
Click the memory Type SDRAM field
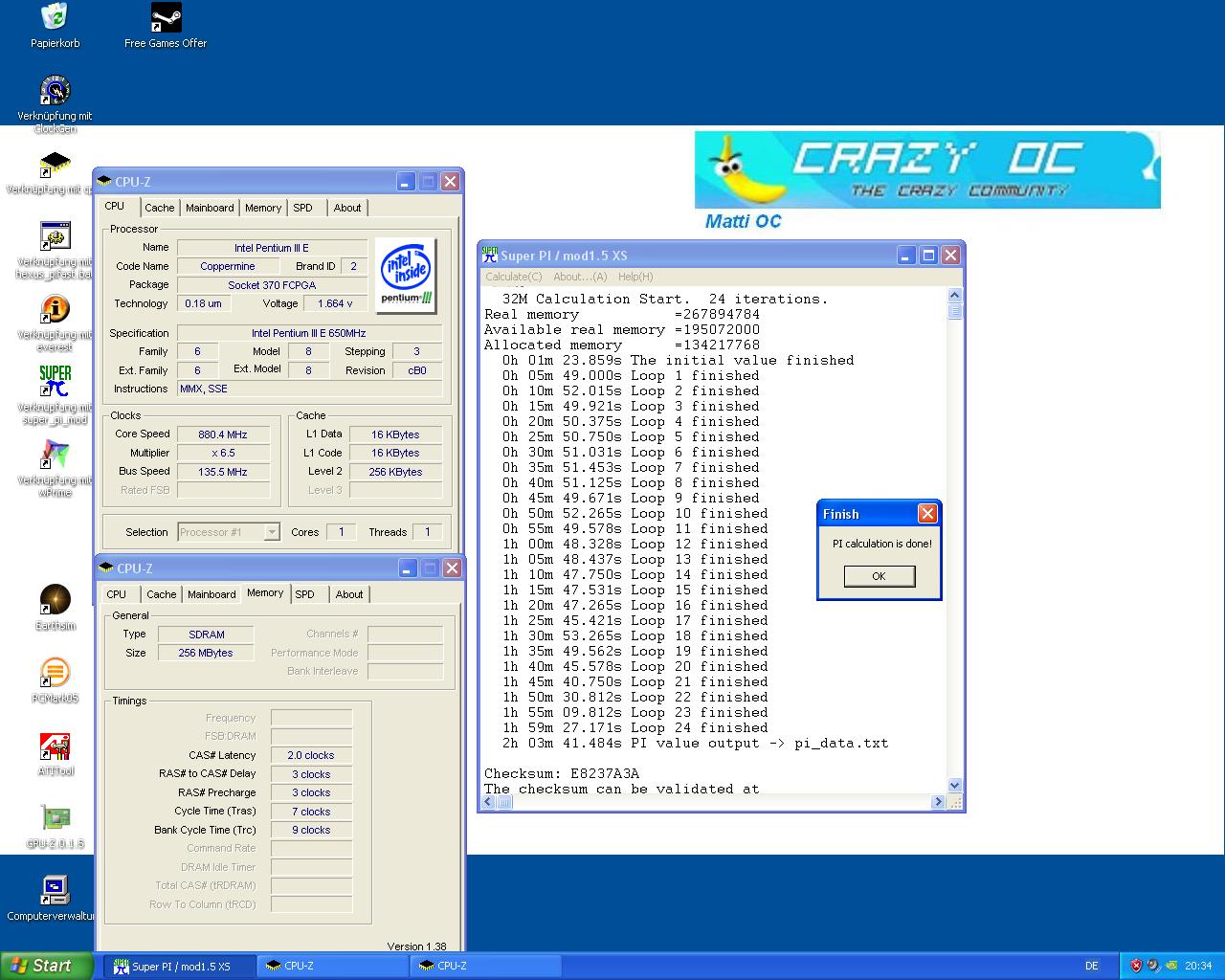[207, 635]
